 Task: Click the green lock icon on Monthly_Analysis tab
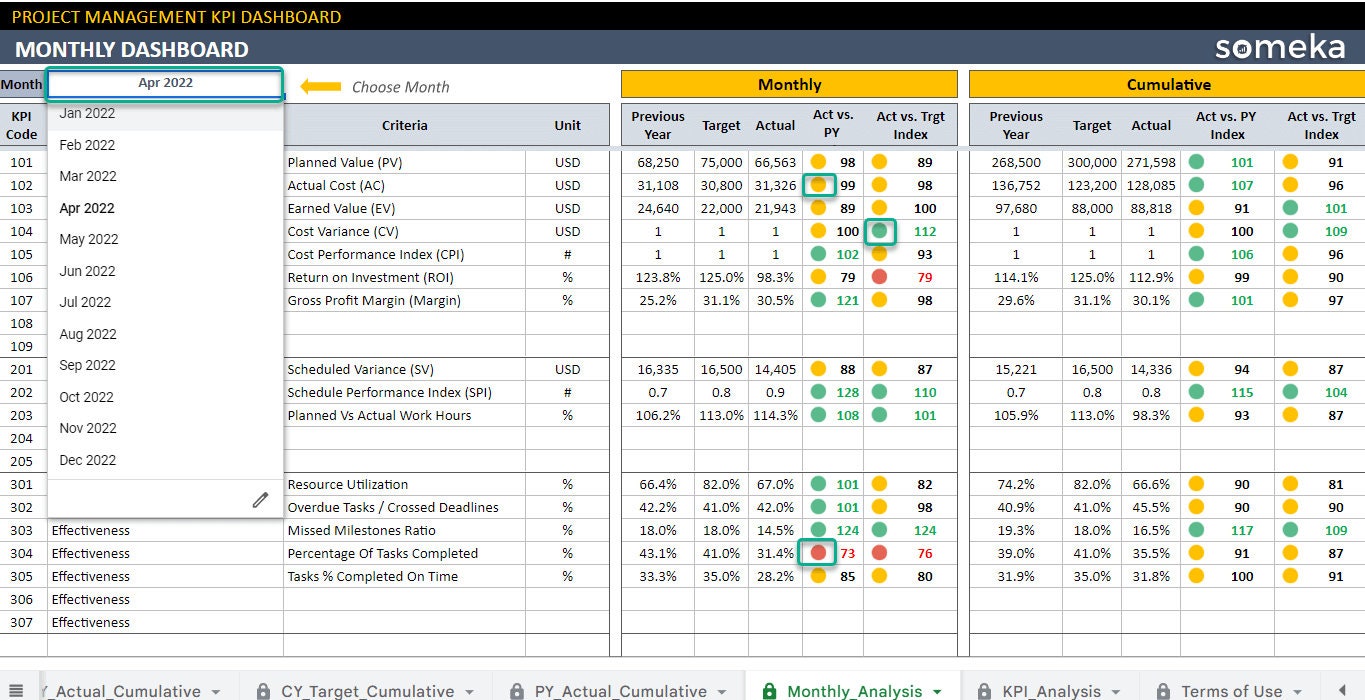770,691
